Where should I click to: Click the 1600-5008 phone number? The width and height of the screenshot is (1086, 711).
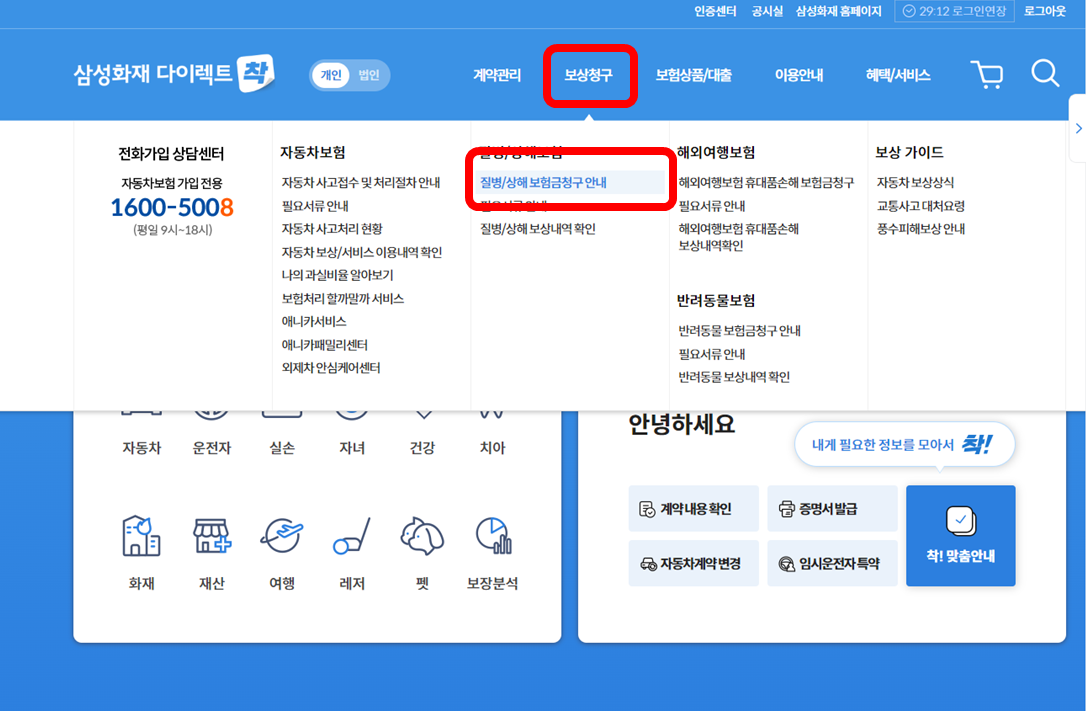click(172, 207)
